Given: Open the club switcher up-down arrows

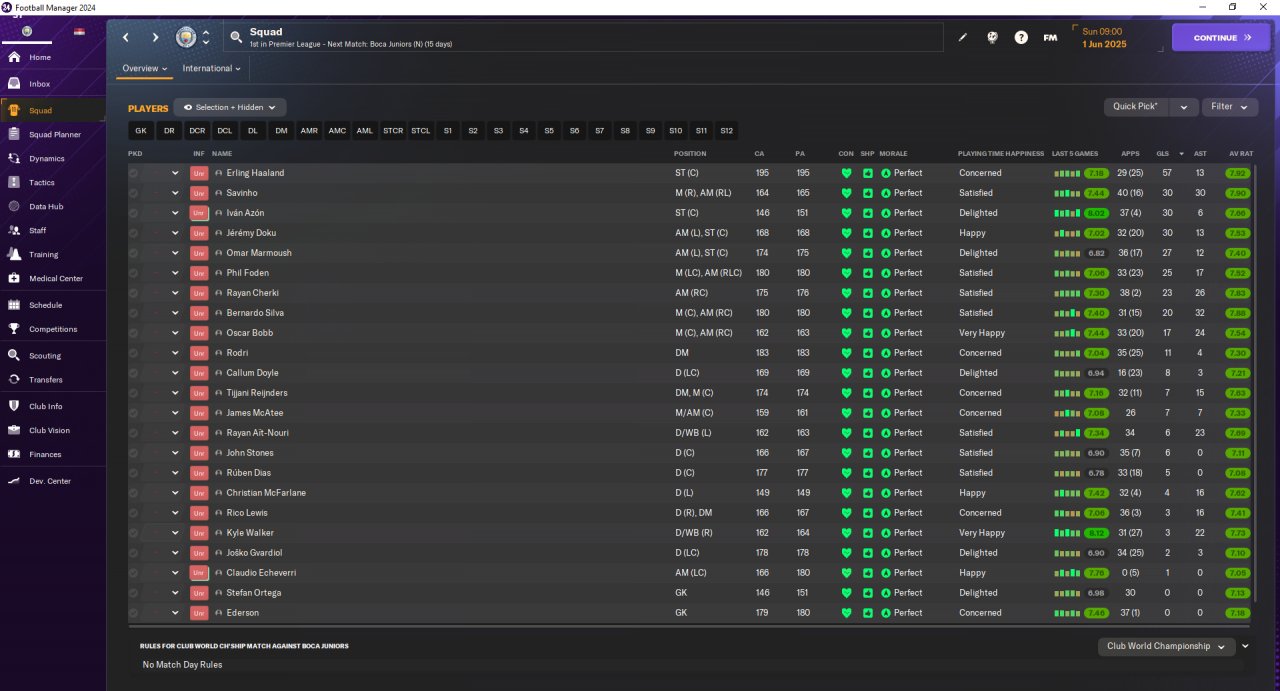Looking at the screenshot, I should (x=206, y=38).
